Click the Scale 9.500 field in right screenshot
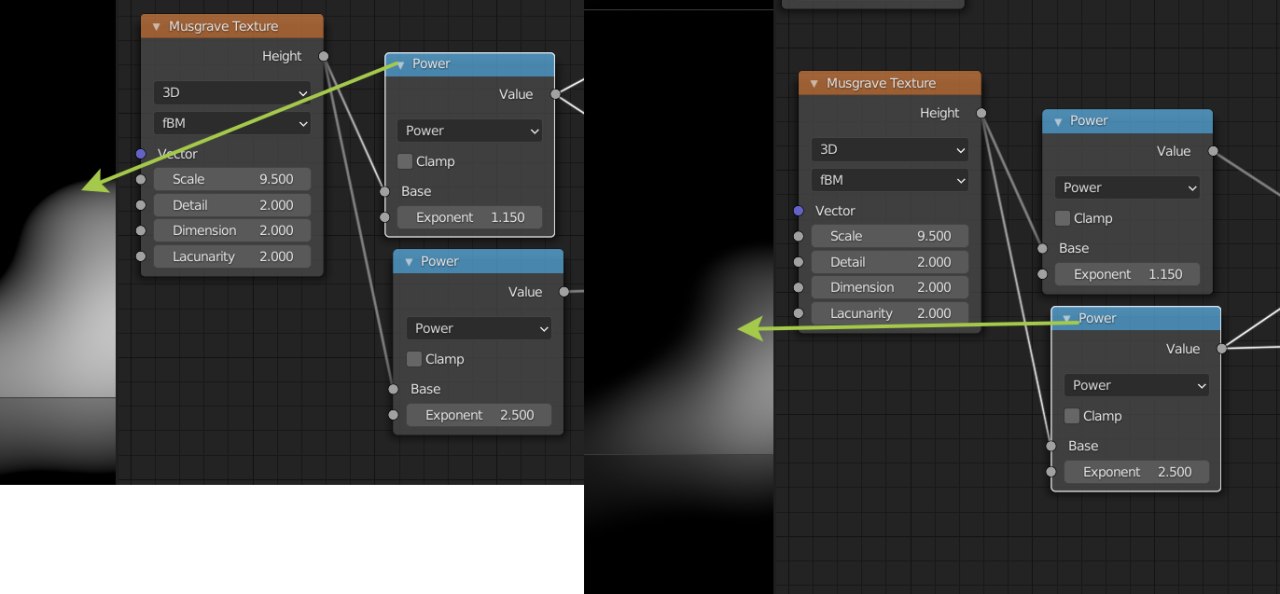Screen dimensions: 1280x594 [890, 236]
